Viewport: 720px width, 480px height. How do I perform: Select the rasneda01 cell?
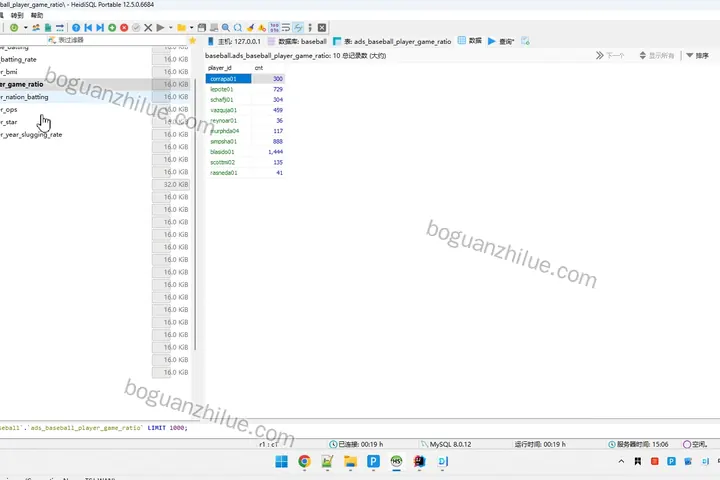click(228, 173)
